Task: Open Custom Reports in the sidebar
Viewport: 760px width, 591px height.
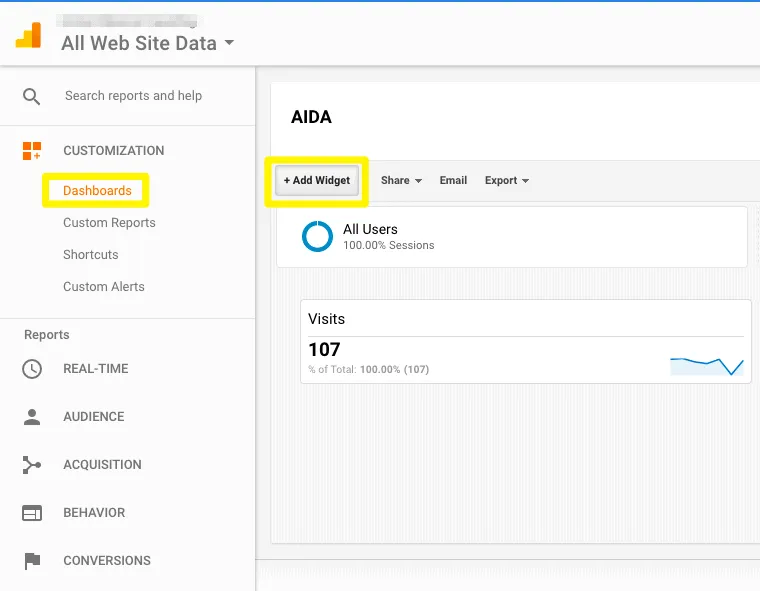Action: click(109, 223)
